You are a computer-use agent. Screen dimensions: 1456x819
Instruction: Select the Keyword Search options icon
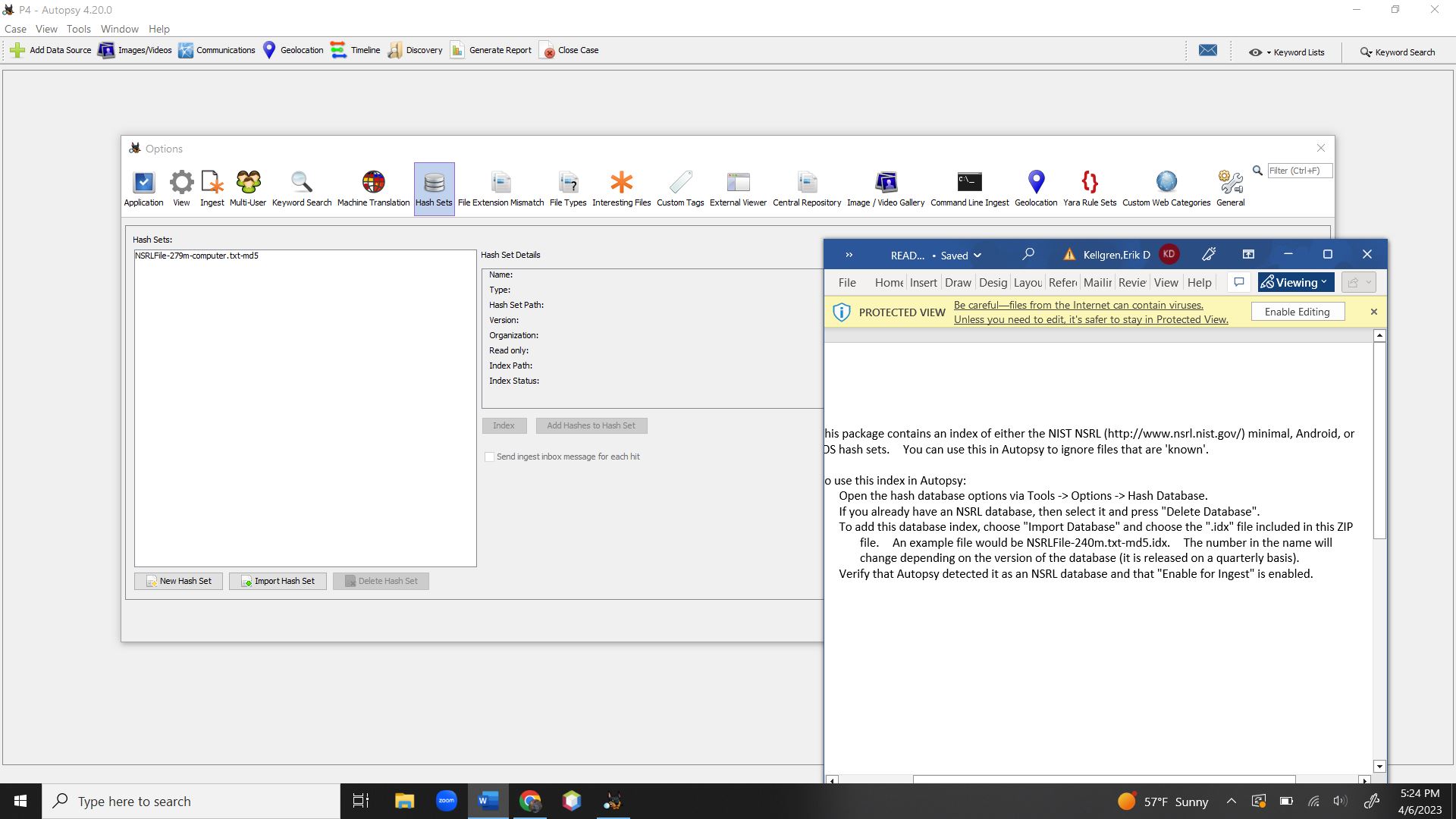[301, 188]
